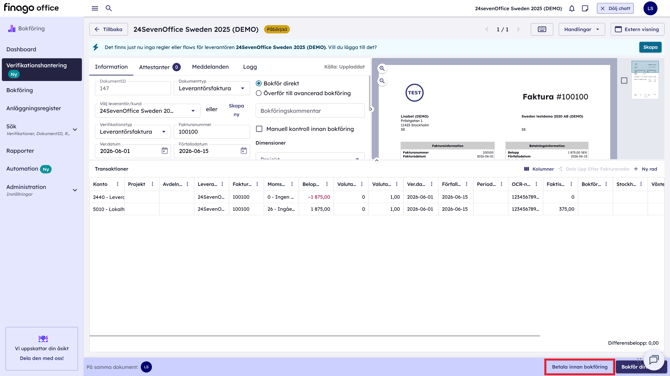The height and width of the screenshot is (376, 670).
Task: Tick the page thumbnail selection checkbox
Action: pos(624,80)
